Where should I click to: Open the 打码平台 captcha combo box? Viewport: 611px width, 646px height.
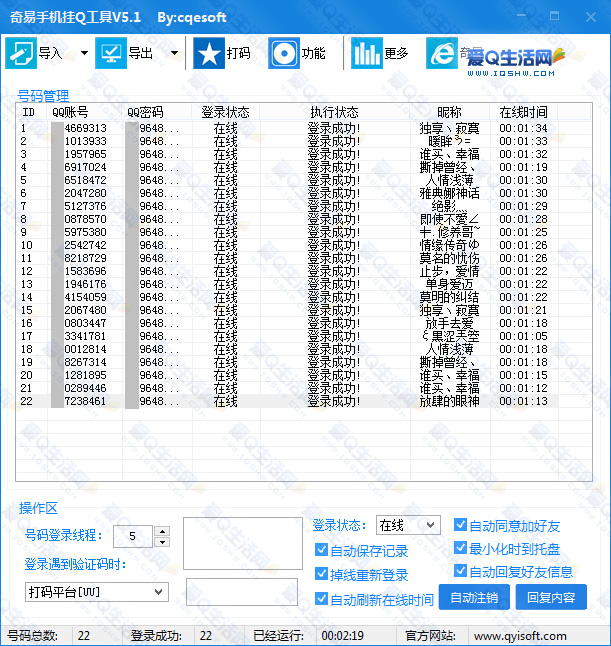click(158, 592)
